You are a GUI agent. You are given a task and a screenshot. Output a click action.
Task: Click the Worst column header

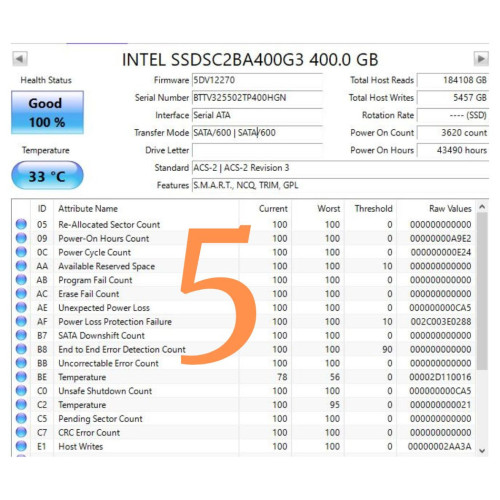318,209
